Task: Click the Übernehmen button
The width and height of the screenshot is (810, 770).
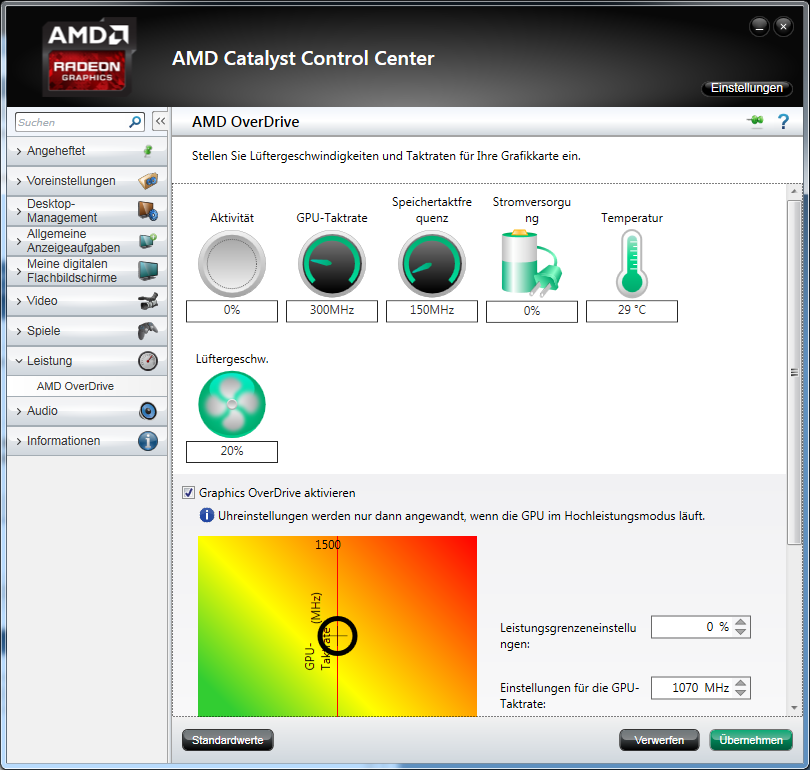Action: 751,740
